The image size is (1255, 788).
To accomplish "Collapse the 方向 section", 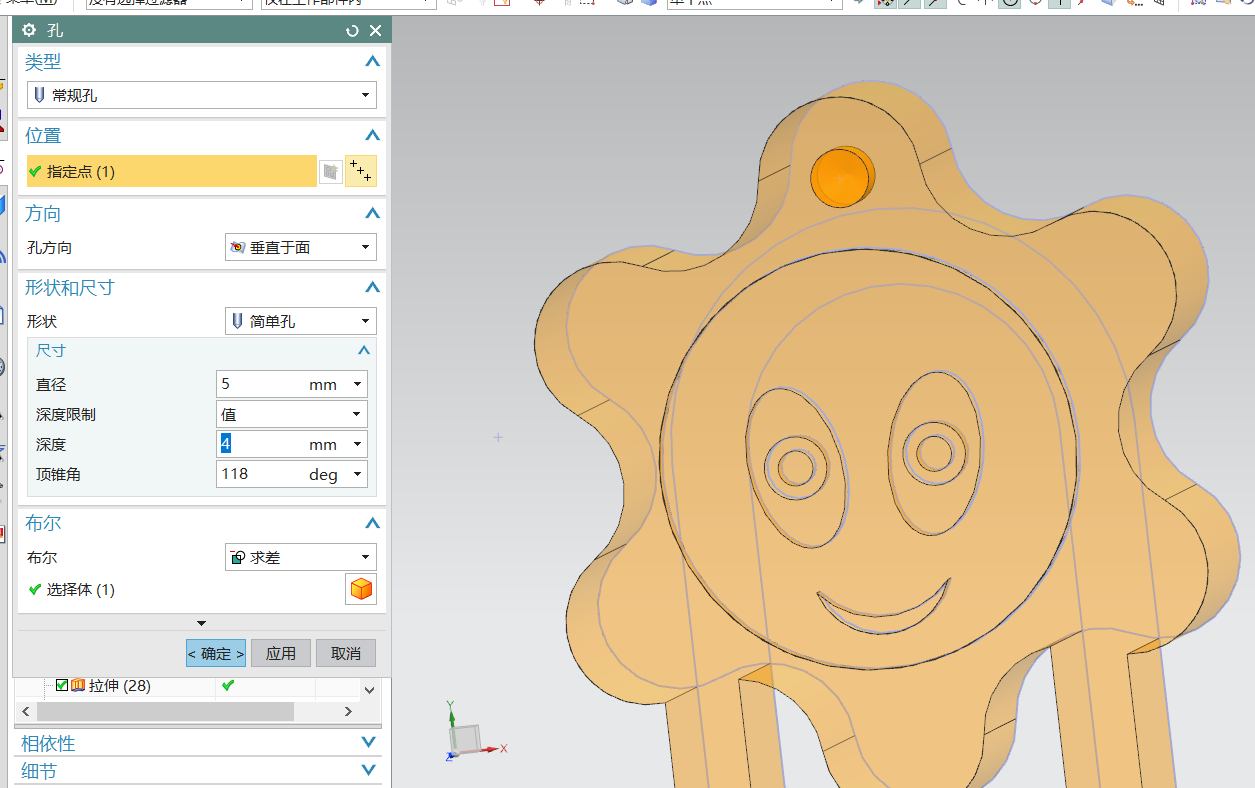I will pyautogui.click(x=372, y=213).
